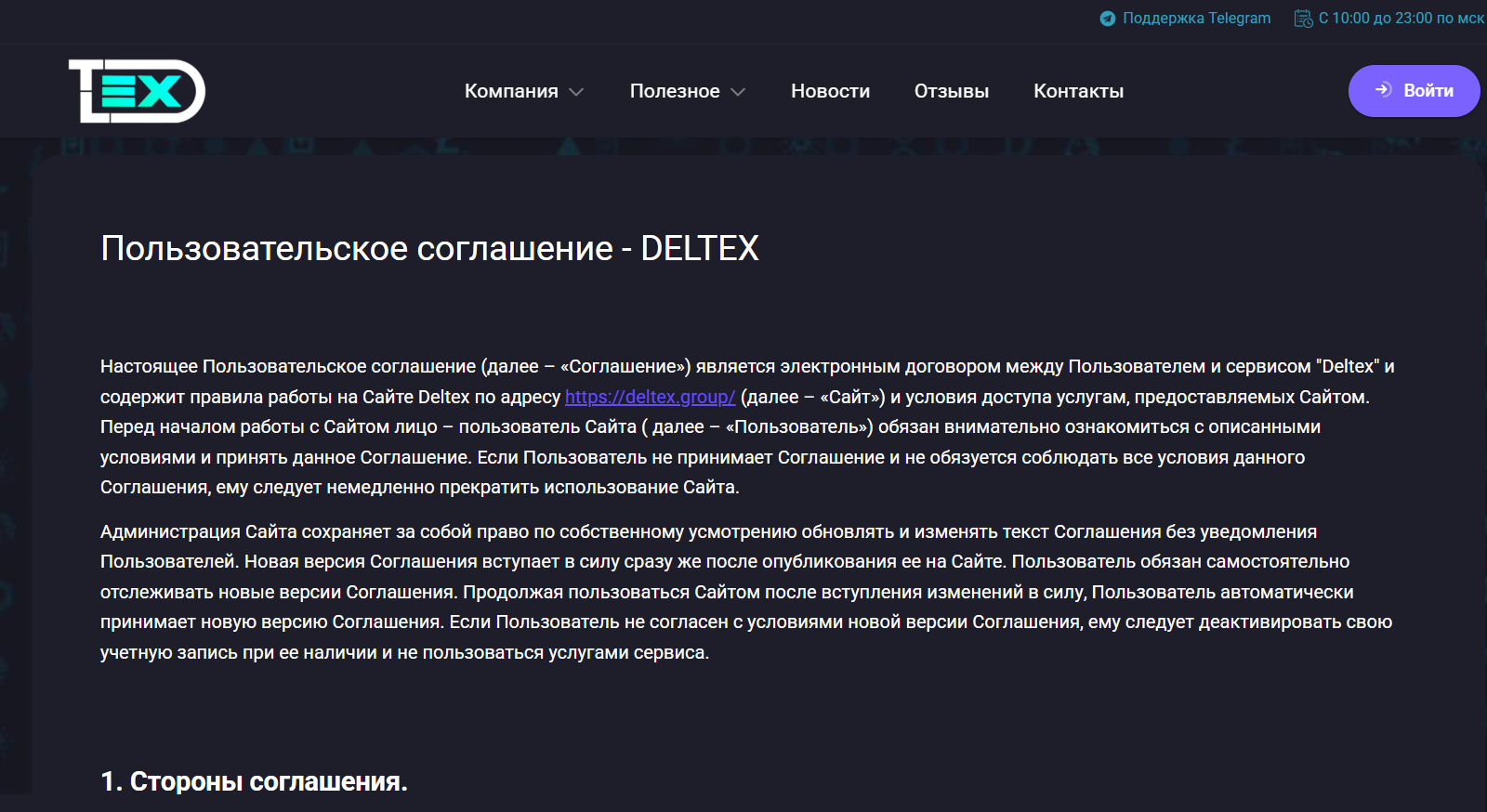Image resolution: width=1487 pixels, height=812 pixels.
Task: Click the arrow icon inside the Войти button
Action: [x=1384, y=90]
